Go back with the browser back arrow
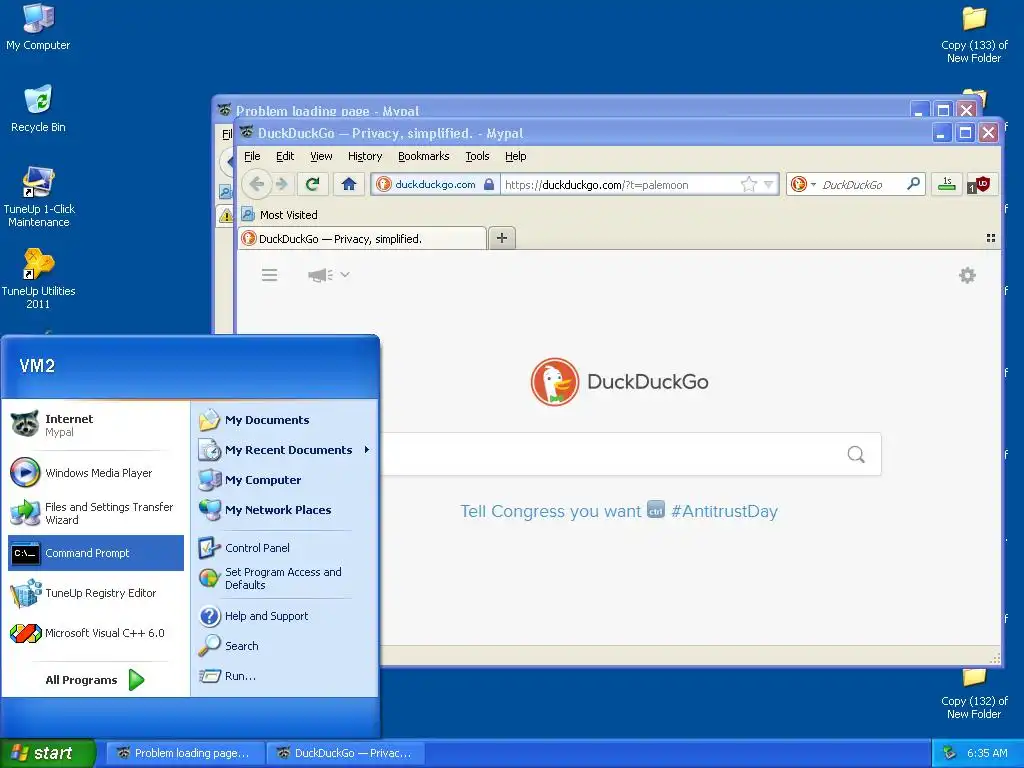The image size is (1024, 768). click(x=257, y=184)
